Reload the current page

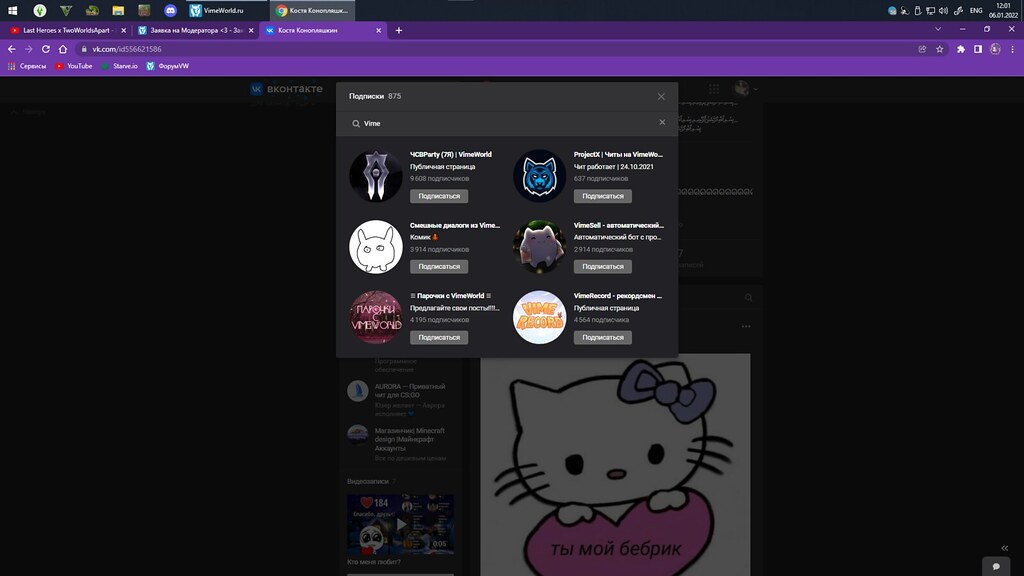(x=47, y=49)
